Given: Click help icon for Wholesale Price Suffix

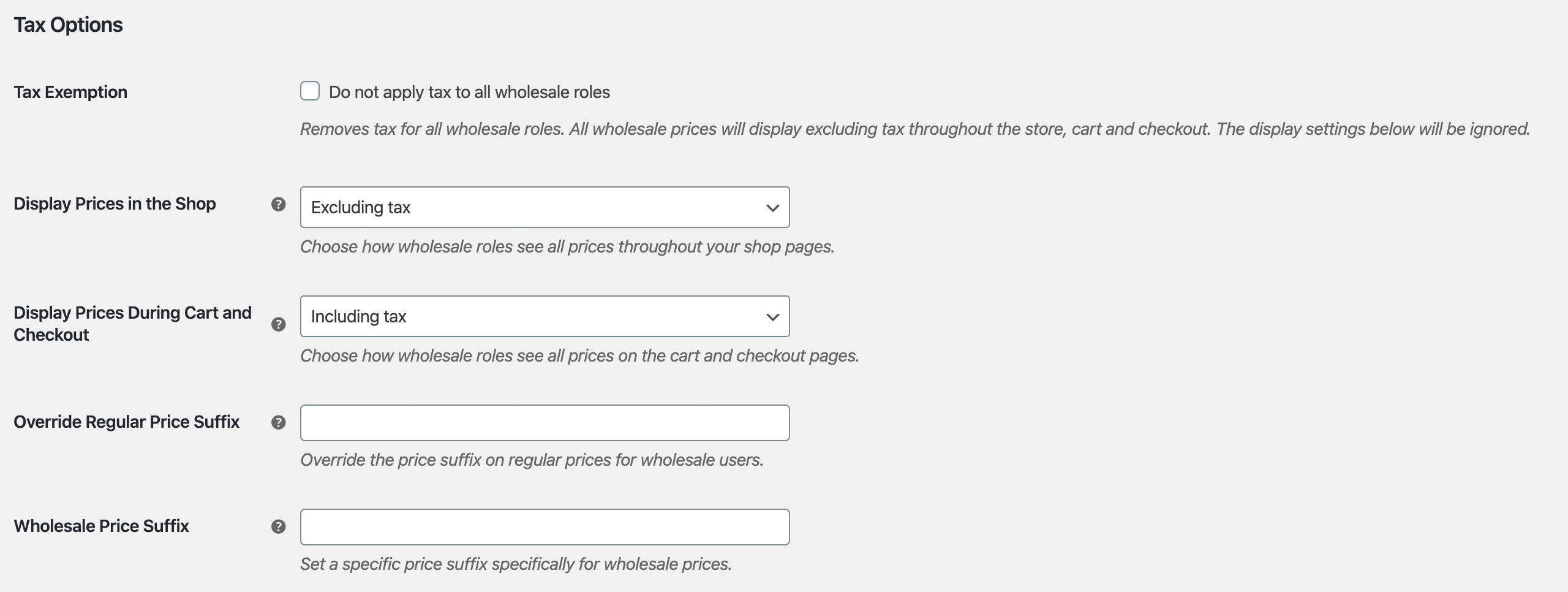Looking at the screenshot, I should pos(279,526).
